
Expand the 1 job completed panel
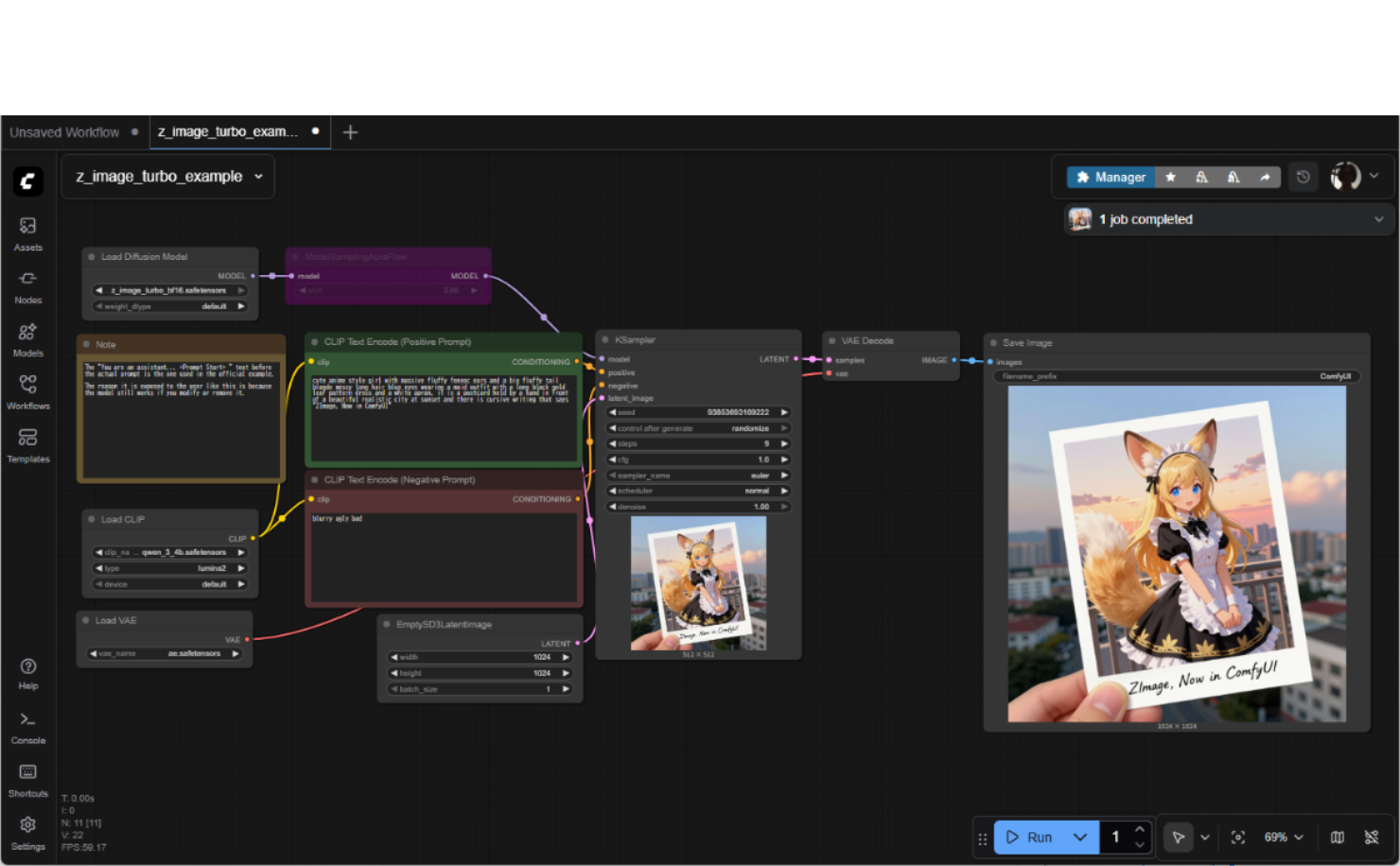coord(1378,219)
